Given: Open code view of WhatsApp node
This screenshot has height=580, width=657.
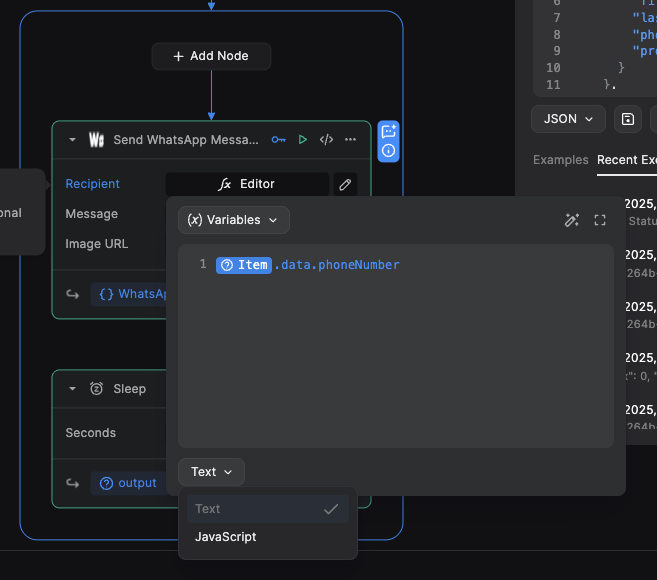Looking at the screenshot, I should [x=326, y=140].
